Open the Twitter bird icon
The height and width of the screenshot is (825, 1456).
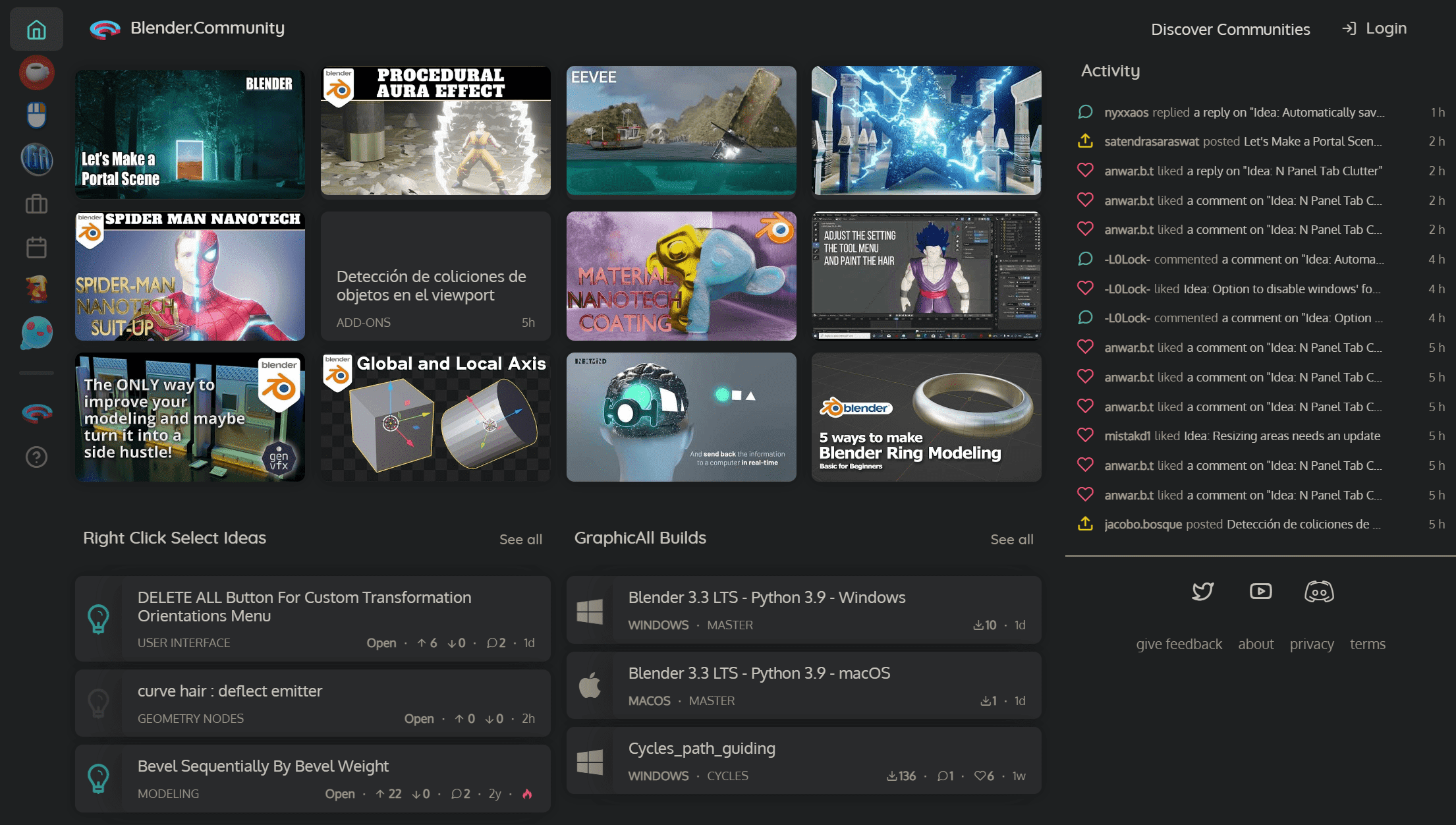click(1202, 592)
